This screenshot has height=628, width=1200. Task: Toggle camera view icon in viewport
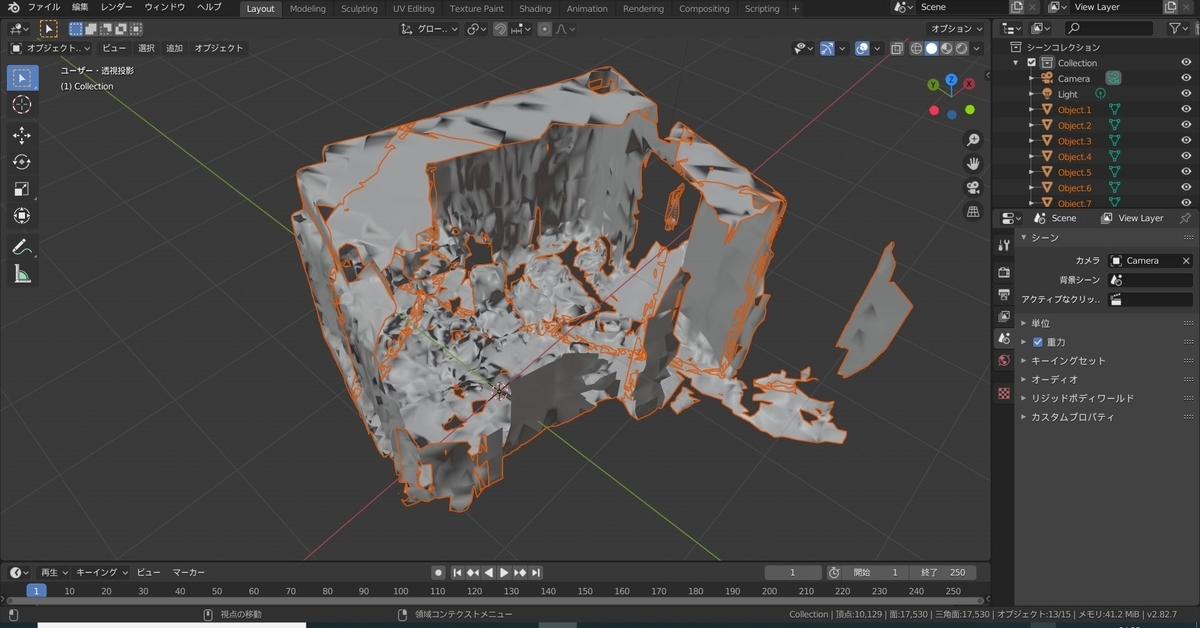(x=972, y=188)
